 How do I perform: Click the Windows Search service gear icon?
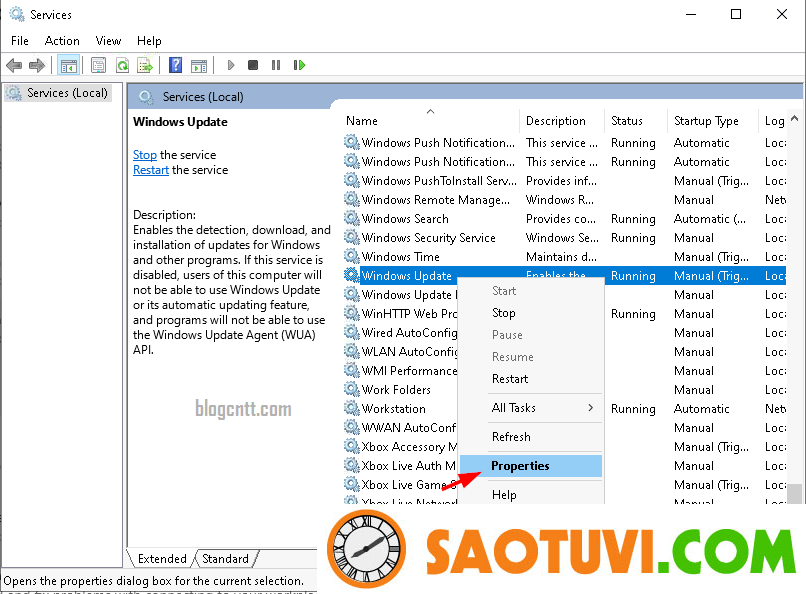pos(352,218)
